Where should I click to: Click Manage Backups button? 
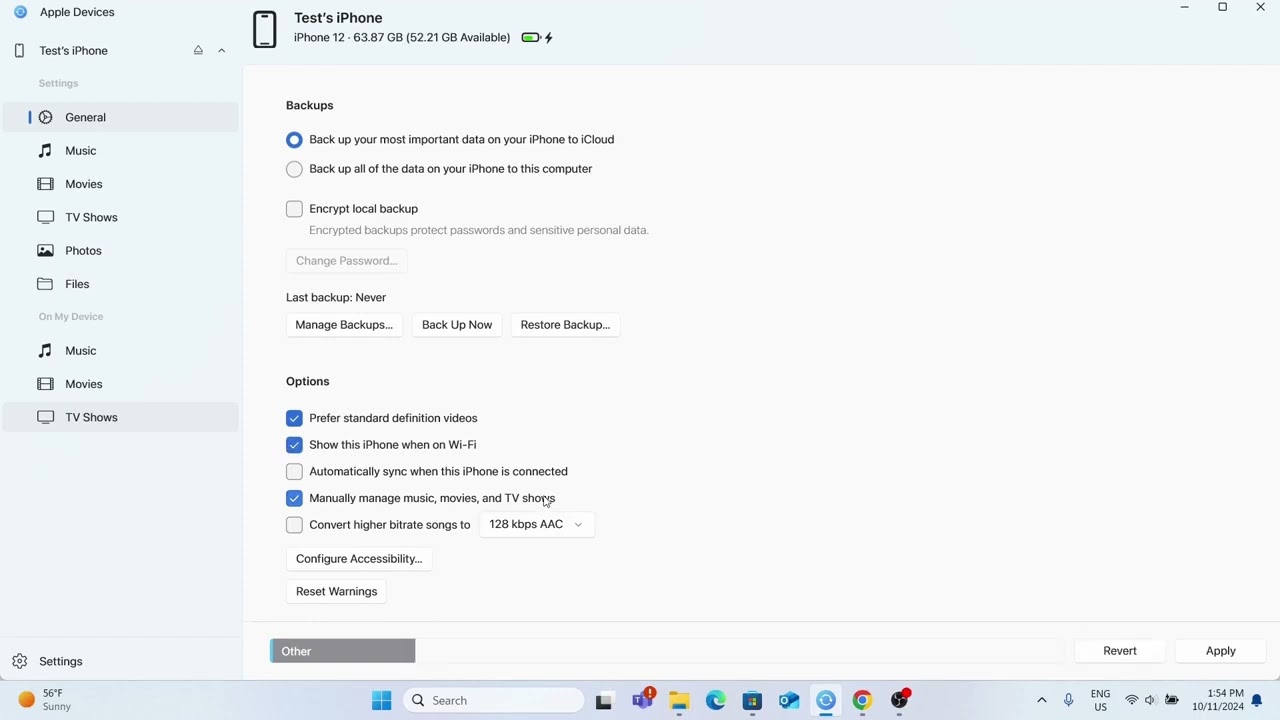coord(344,325)
